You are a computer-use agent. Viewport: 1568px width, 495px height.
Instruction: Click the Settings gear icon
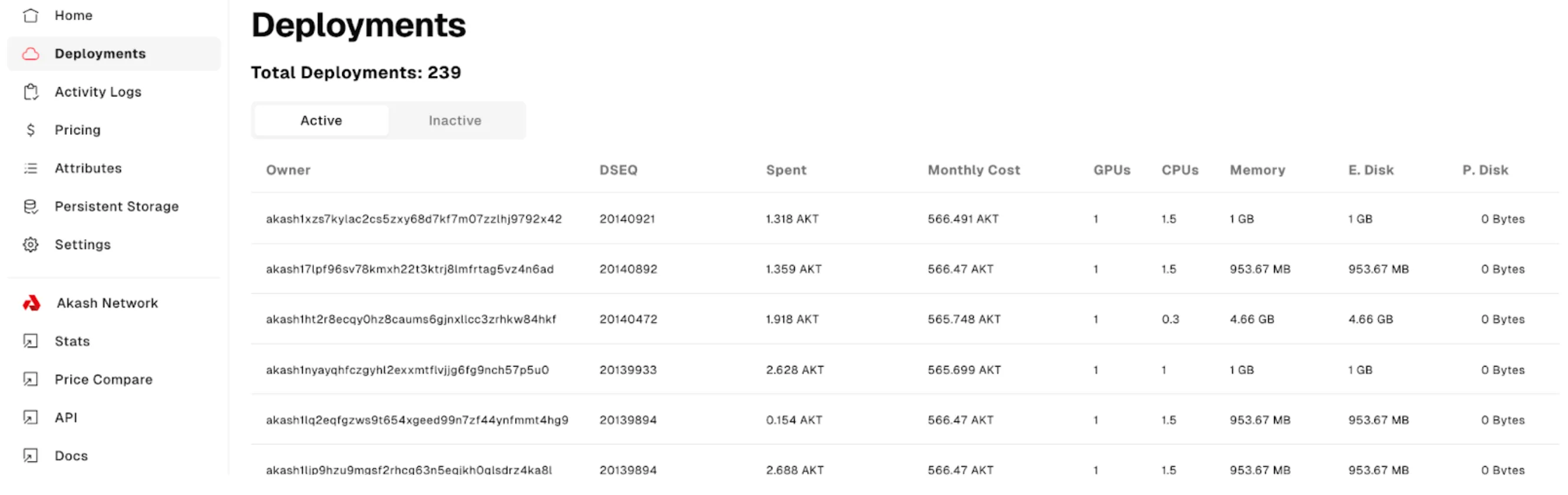click(31, 245)
